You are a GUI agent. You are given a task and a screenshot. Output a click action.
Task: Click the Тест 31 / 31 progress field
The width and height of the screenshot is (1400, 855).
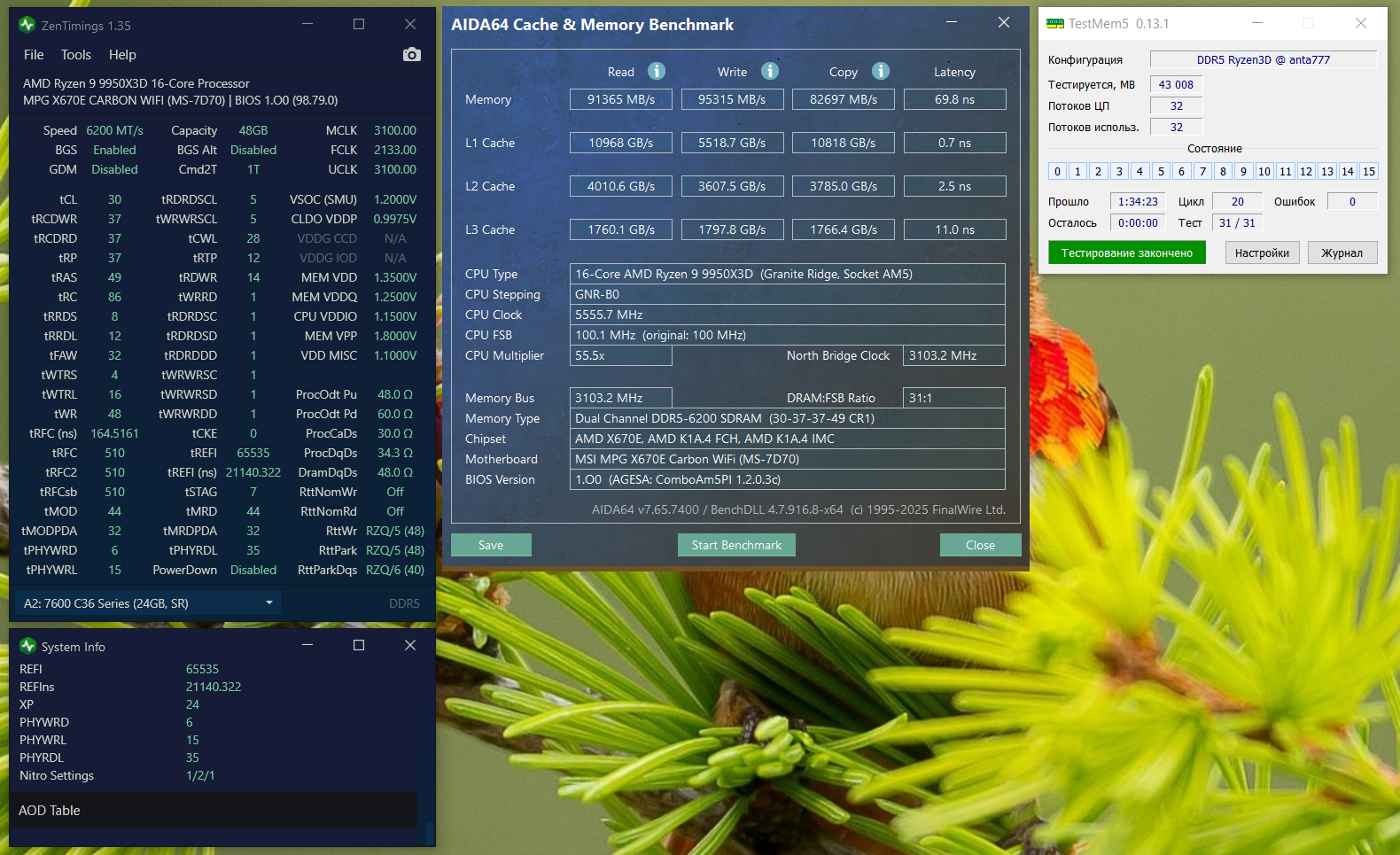[1237, 222]
